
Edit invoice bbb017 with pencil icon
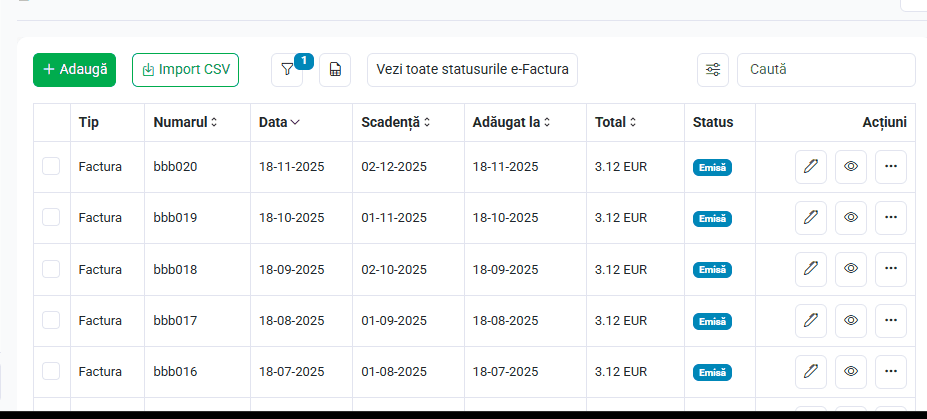pos(811,320)
